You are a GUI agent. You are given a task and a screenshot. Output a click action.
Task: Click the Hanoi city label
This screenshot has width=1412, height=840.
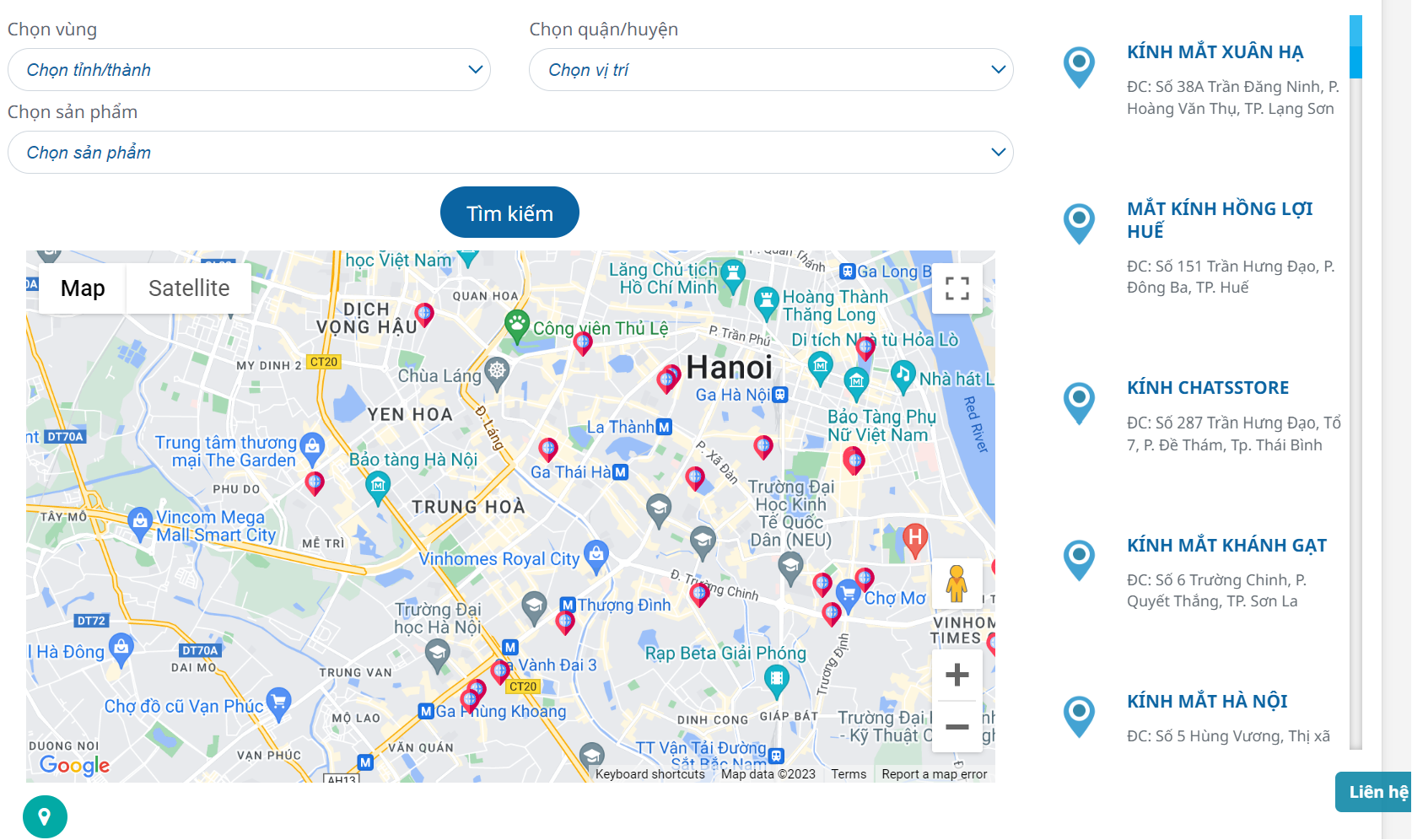click(x=730, y=368)
